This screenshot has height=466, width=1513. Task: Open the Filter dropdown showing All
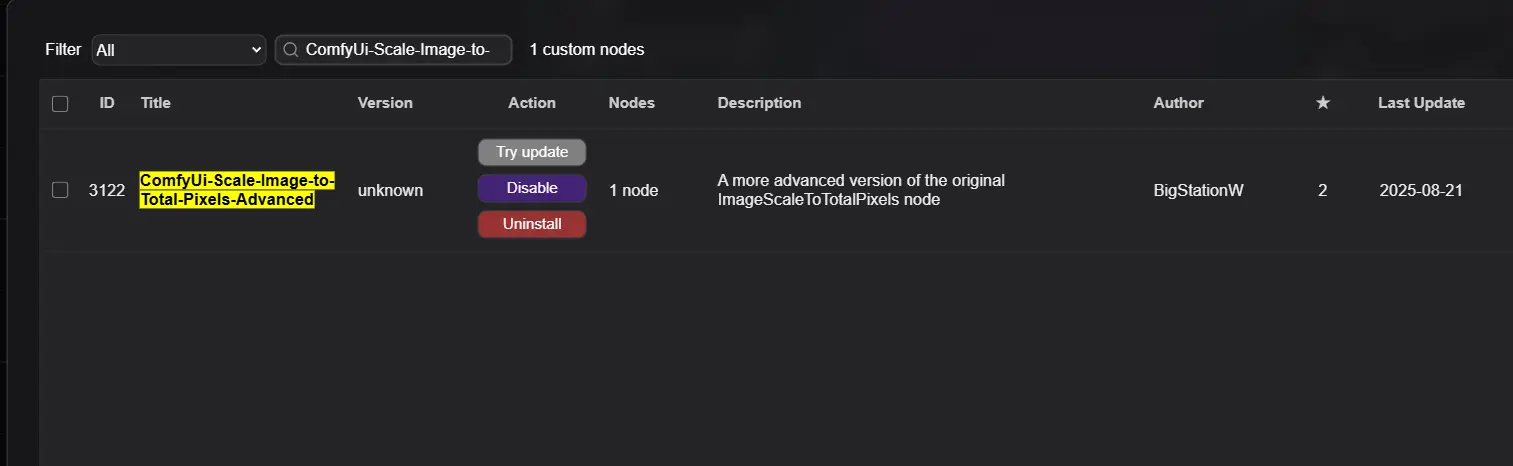coord(178,50)
